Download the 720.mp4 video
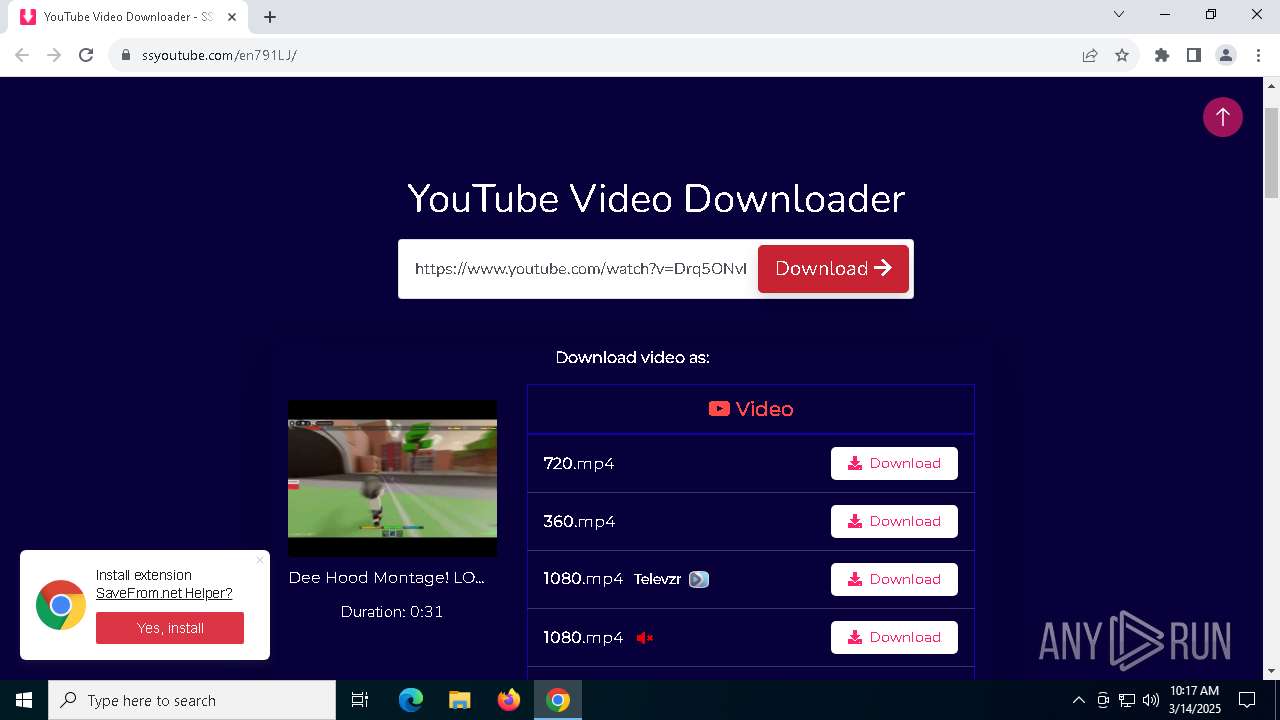 [x=894, y=463]
